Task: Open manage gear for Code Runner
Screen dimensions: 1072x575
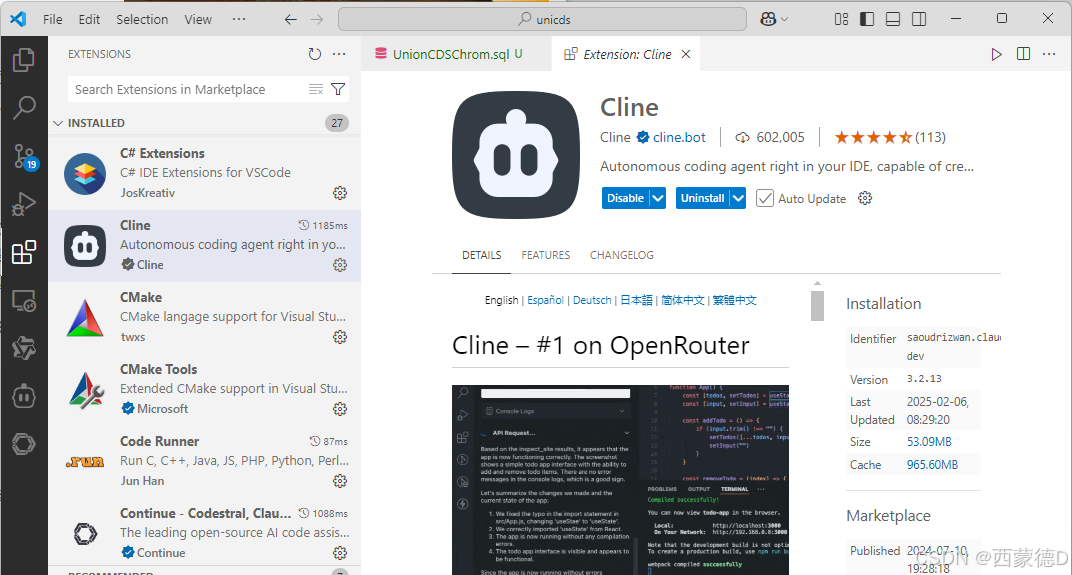Action: click(340, 481)
